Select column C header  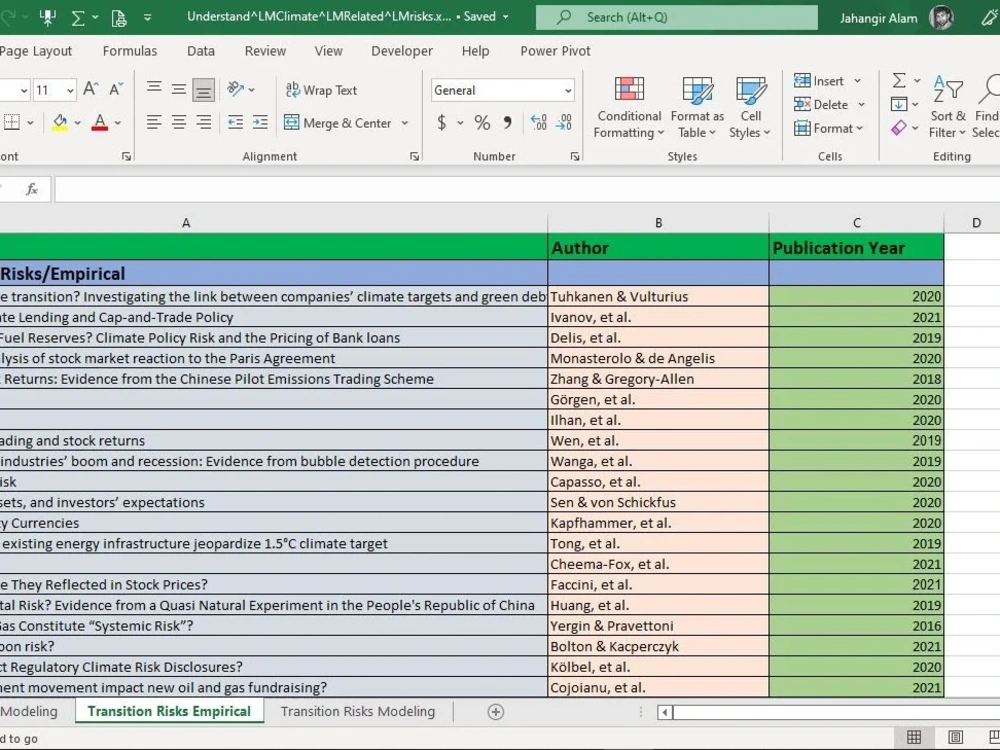857,223
